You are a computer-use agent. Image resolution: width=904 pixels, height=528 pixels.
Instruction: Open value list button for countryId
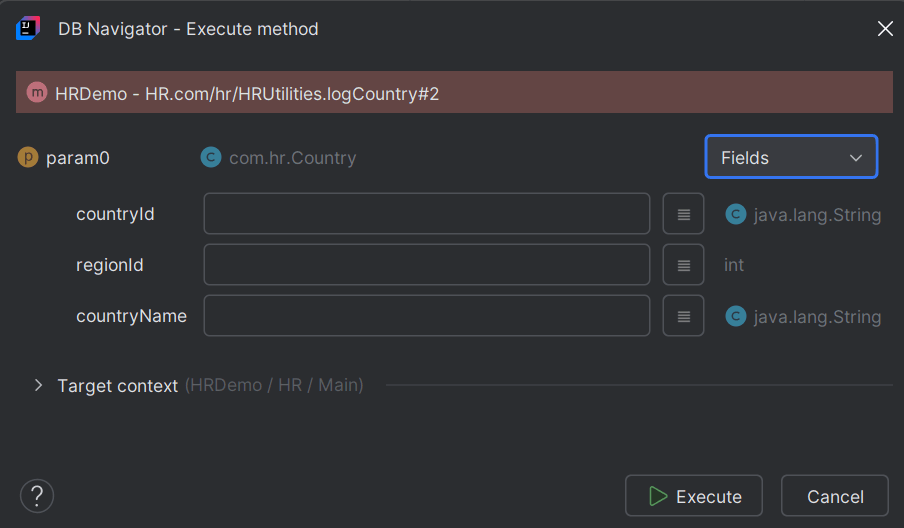coord(683,214)
